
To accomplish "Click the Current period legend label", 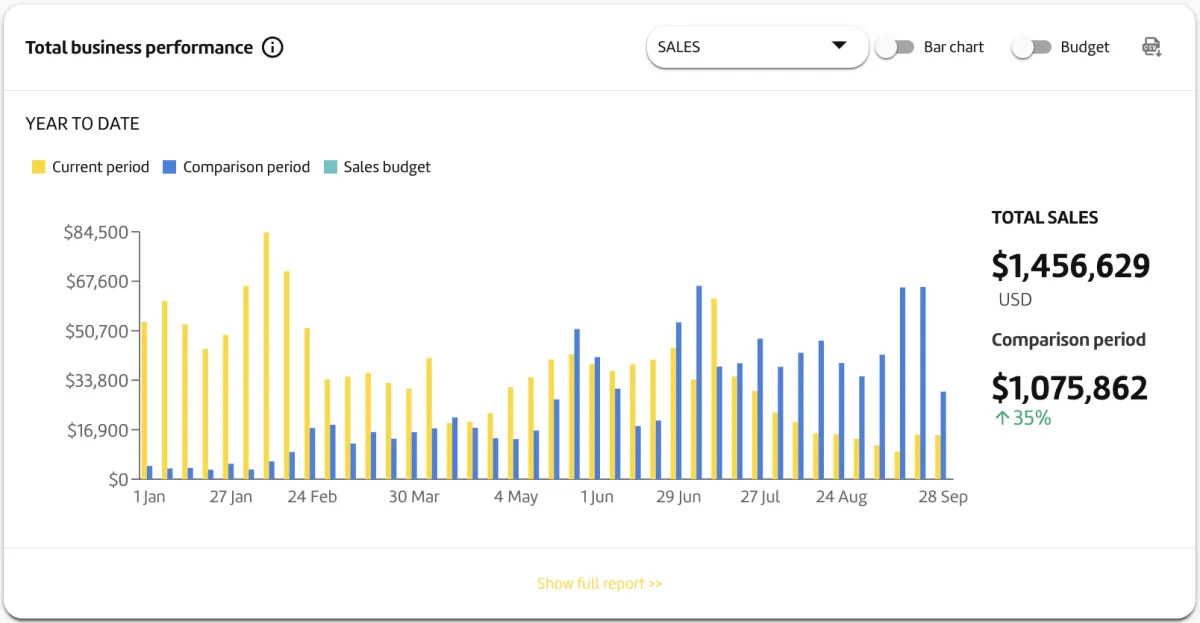I will 100,167.
